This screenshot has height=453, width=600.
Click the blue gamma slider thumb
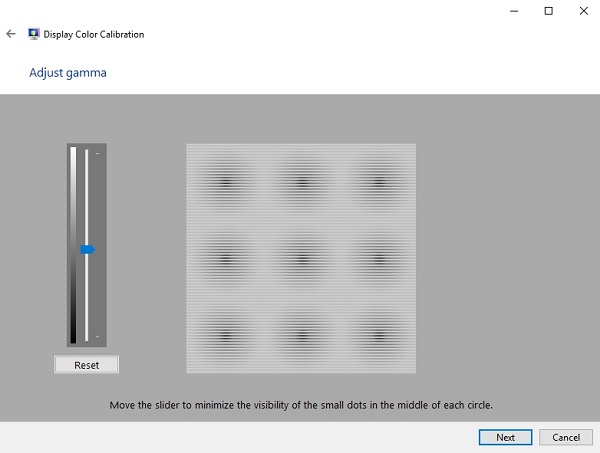(x=87, y=249)
